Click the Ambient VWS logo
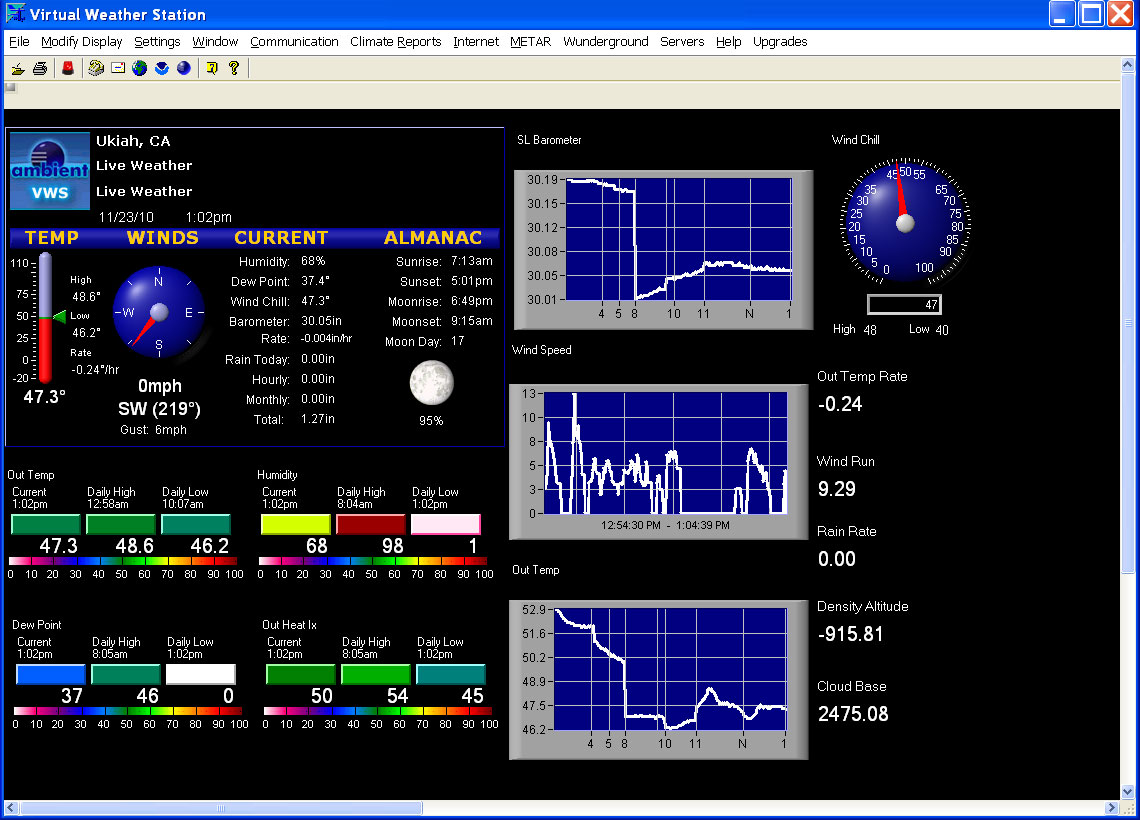 pyautogui.click(x=49, y=171)
